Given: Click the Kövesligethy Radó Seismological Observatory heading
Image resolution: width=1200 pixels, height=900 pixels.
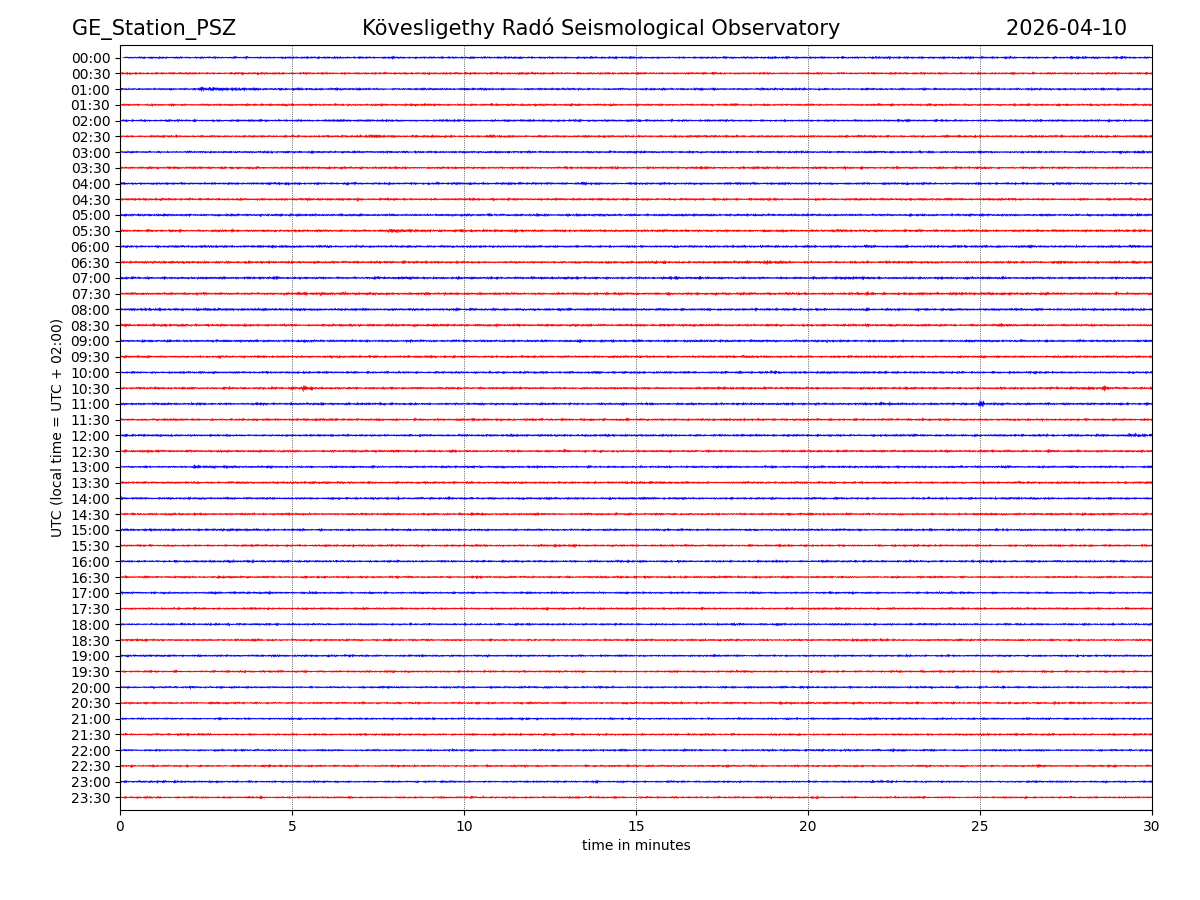Looking at the screenshot, I should tap(600, 28).
